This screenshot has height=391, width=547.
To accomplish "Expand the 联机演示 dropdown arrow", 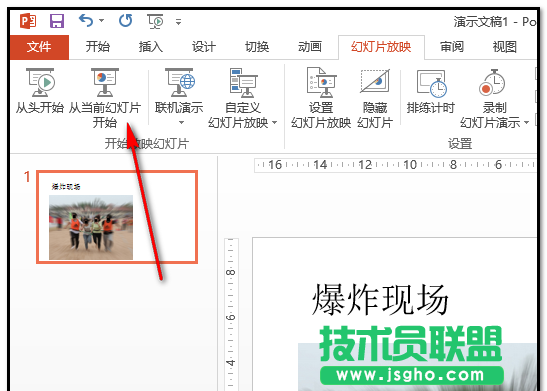I will click(181, 123).
